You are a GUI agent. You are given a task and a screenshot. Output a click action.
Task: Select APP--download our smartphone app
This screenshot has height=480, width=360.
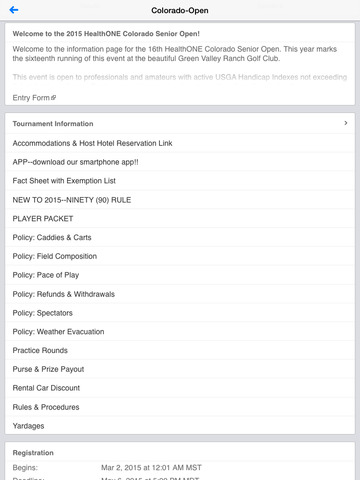[x=180, y=162]
